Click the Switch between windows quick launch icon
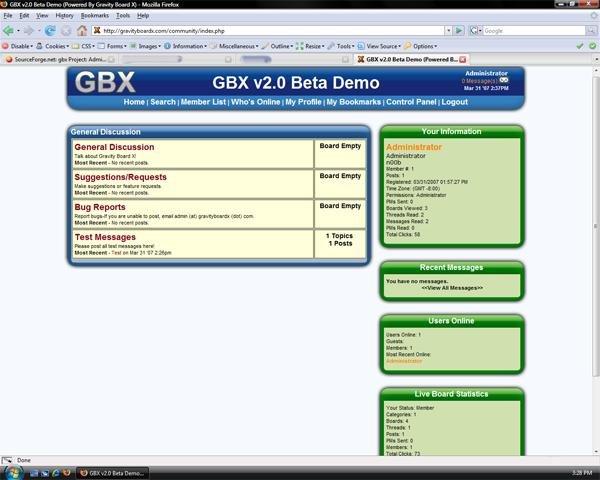The height and width of the screenshot is (480, 600). coord(45,473)
